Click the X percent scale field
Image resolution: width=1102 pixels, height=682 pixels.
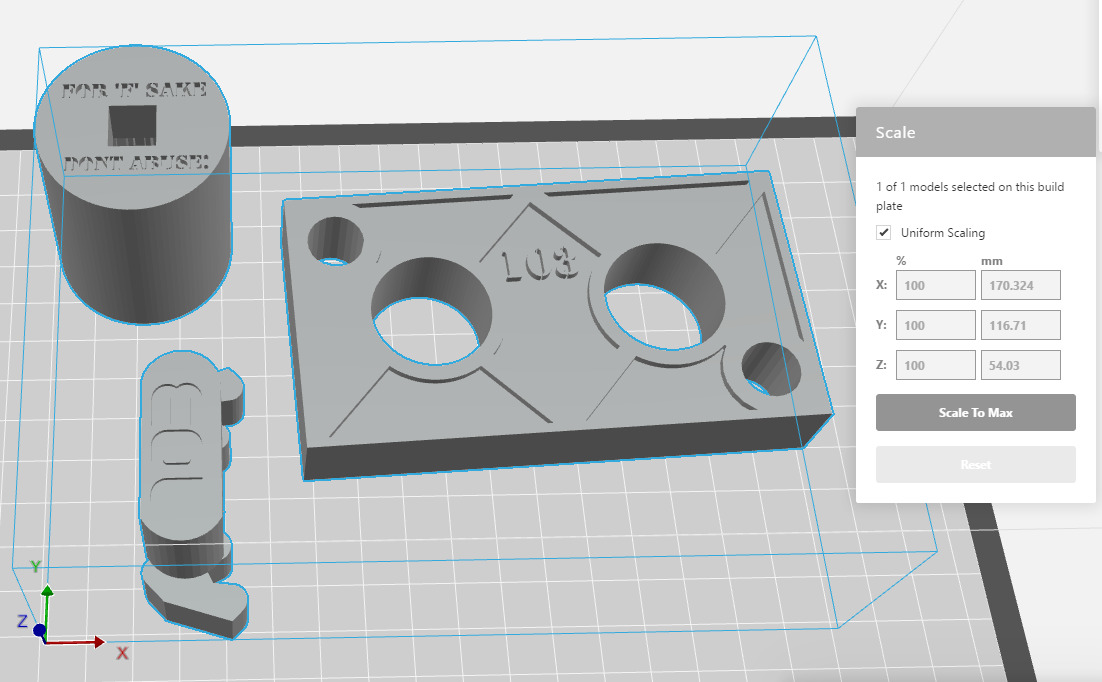935,285
